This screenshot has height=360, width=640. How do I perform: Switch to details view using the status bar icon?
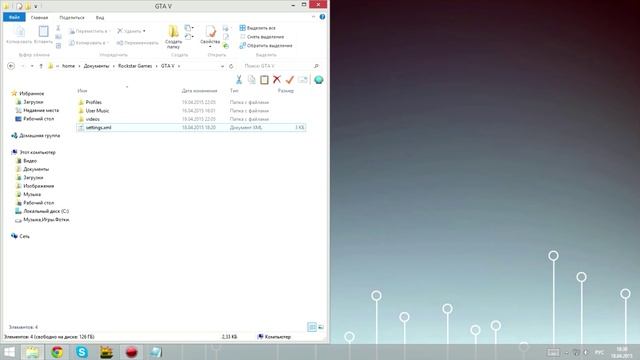(312, 327)
